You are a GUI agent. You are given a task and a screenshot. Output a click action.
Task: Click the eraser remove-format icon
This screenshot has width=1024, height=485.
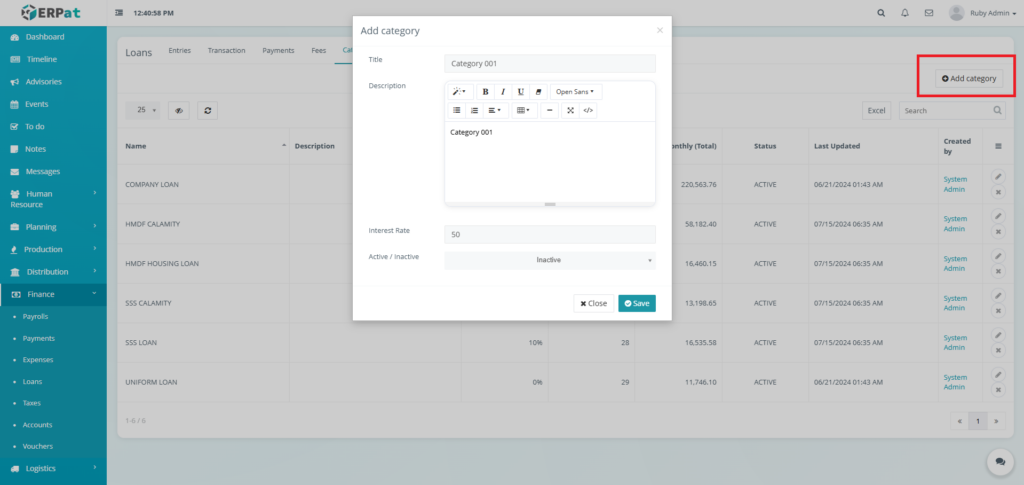[x=538, y=92]
